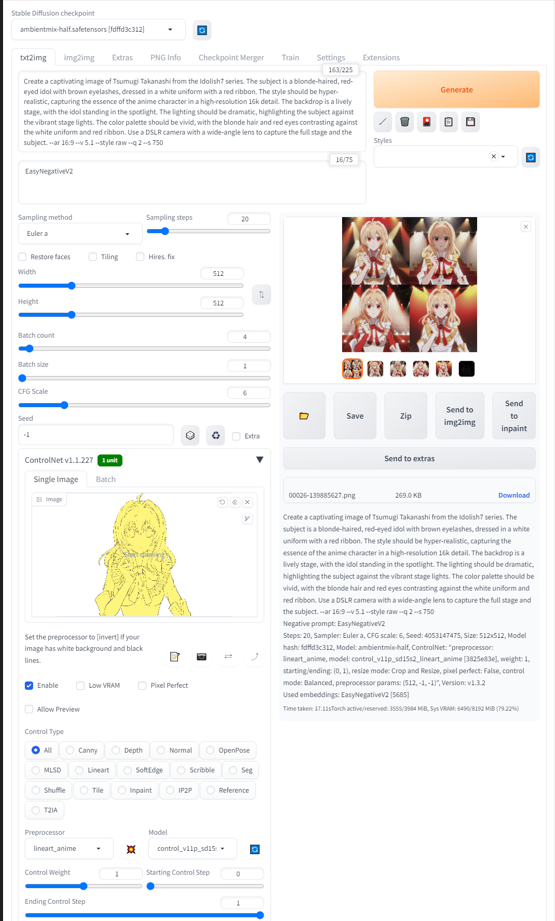Click the dice icon to randomize seed
This screenshot has width=555, height=921.
(x=190, y=435)
